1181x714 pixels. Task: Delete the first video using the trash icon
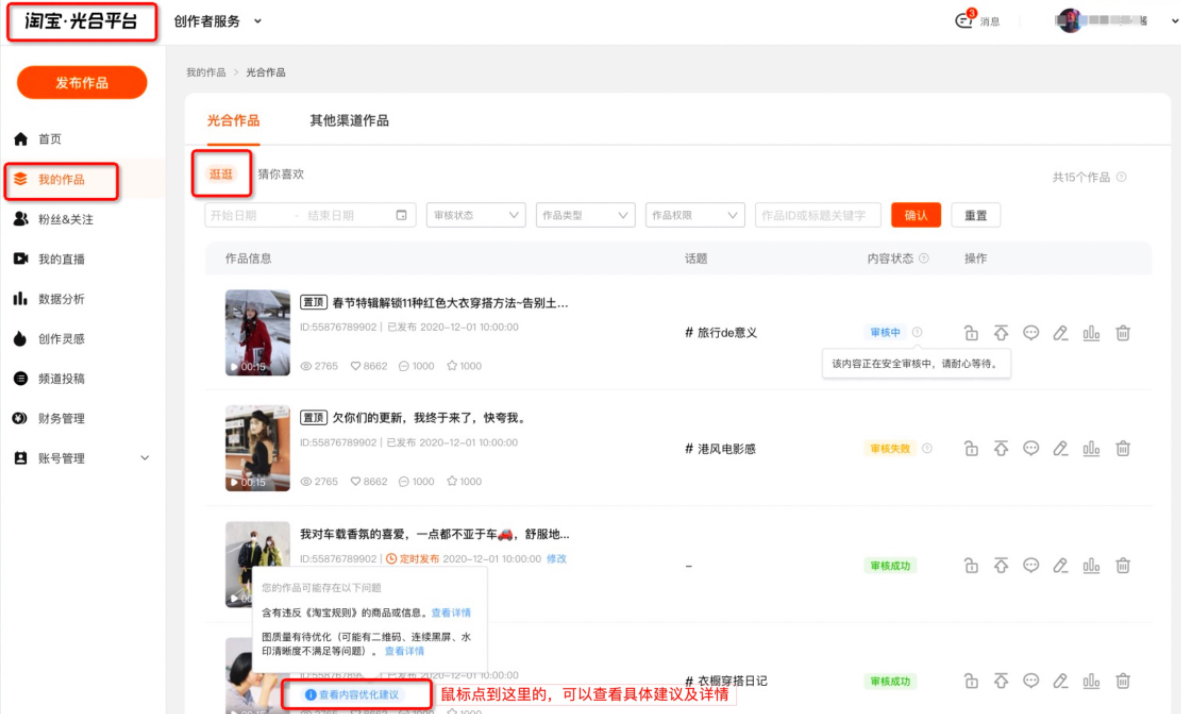pos(1122,332)
